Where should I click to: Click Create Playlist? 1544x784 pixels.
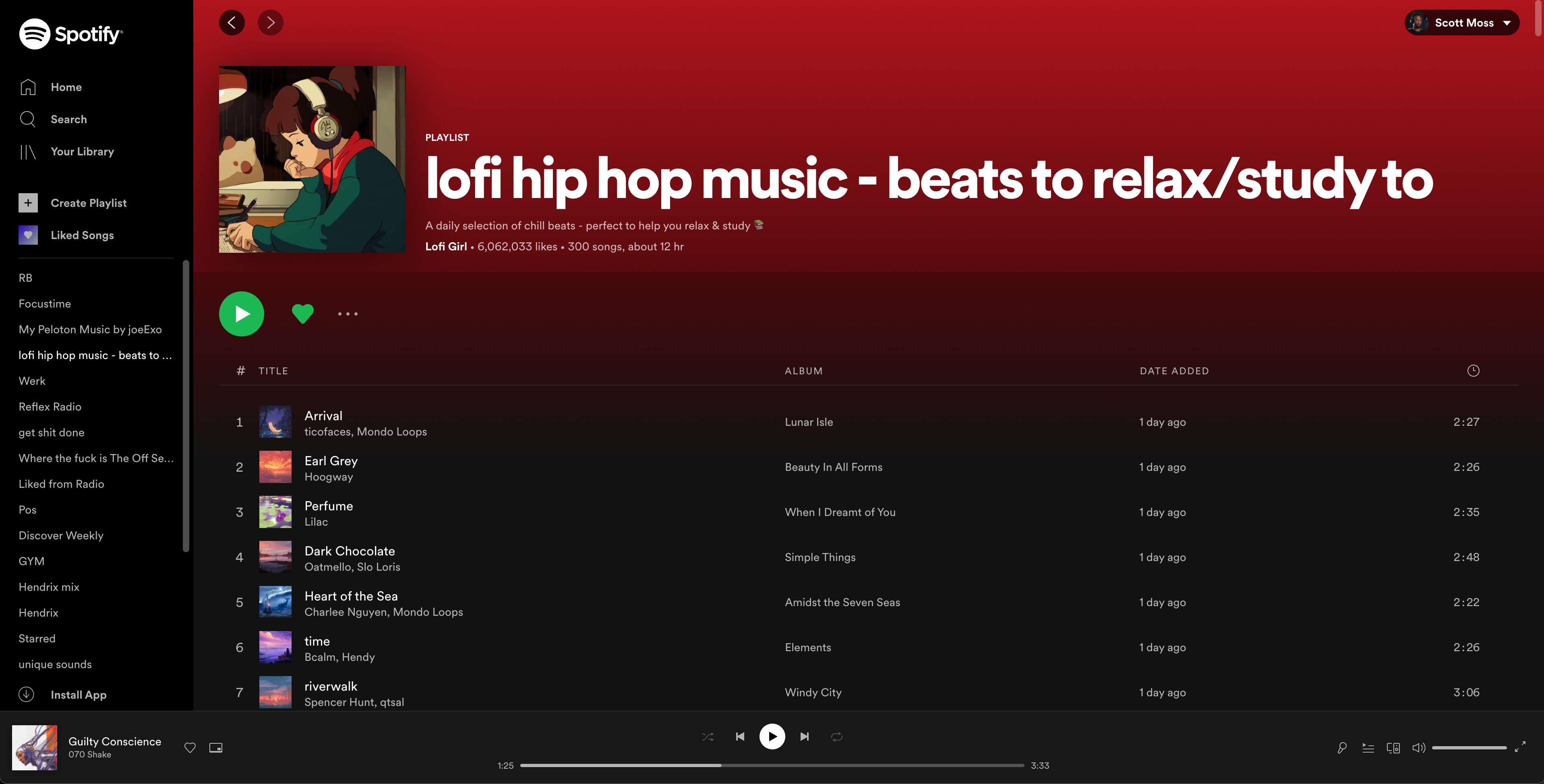[x=88, y=202]
